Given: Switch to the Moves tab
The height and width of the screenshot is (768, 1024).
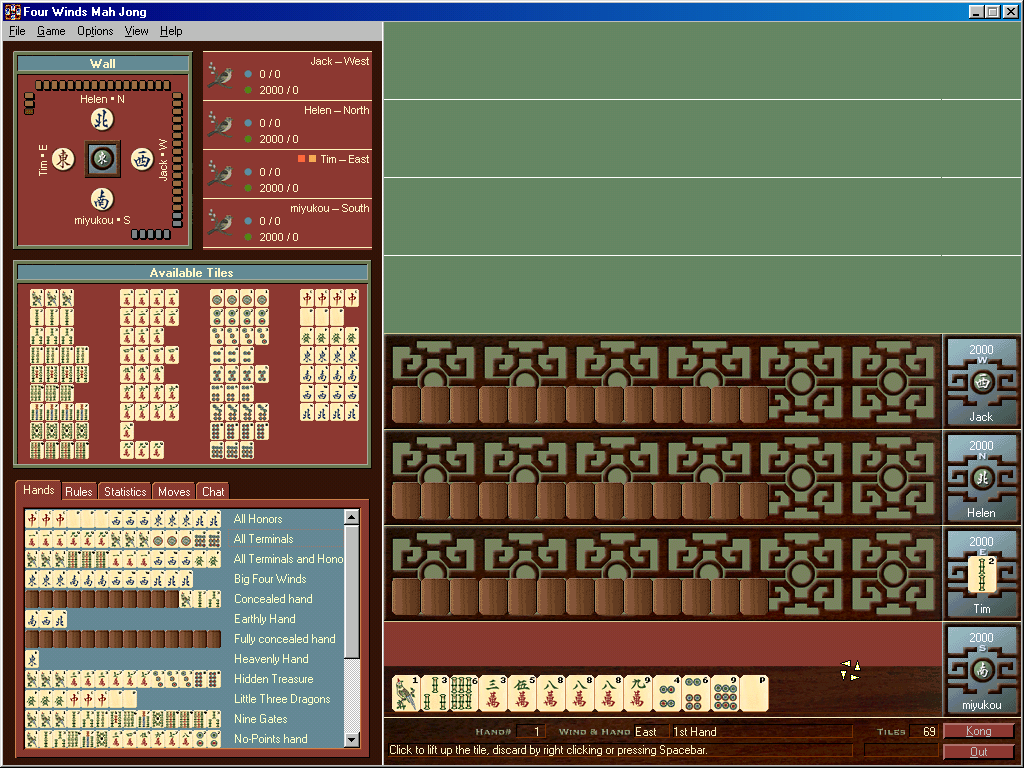Looking at the screenshot, I should [x=174, y=492].
